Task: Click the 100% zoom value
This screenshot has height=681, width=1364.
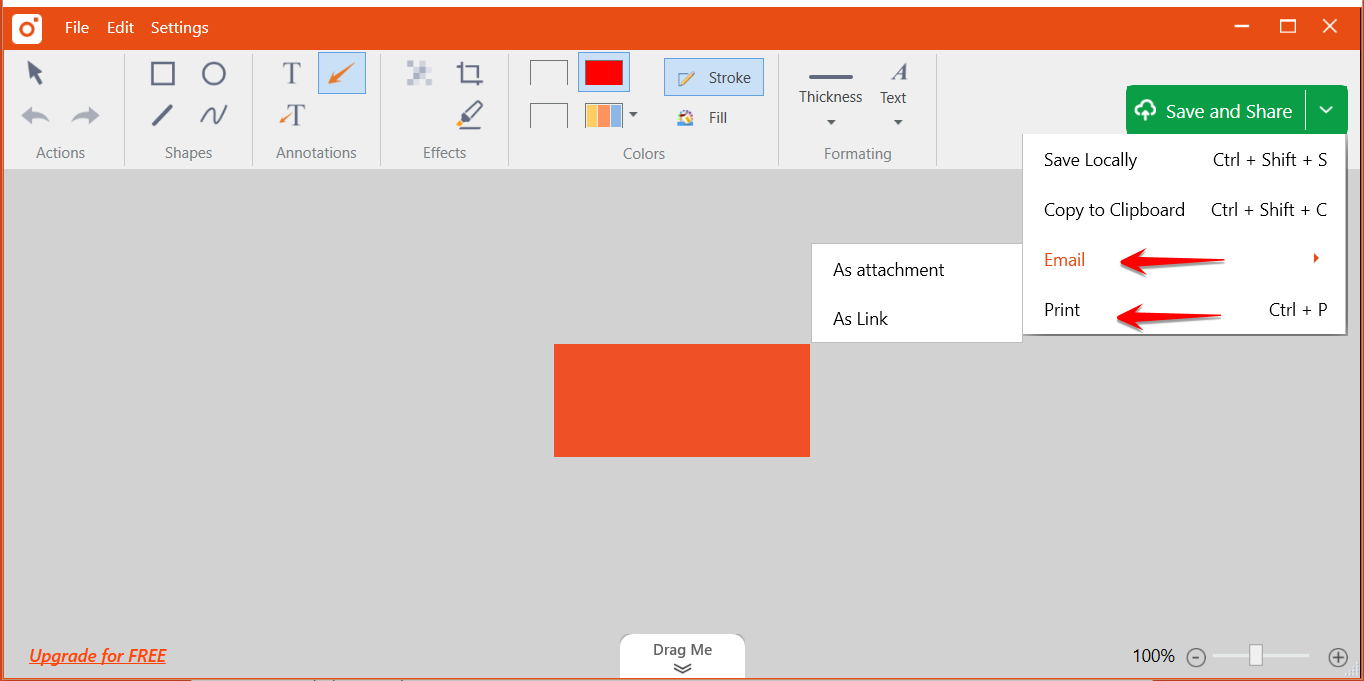Action: (x=1153, y=656)
